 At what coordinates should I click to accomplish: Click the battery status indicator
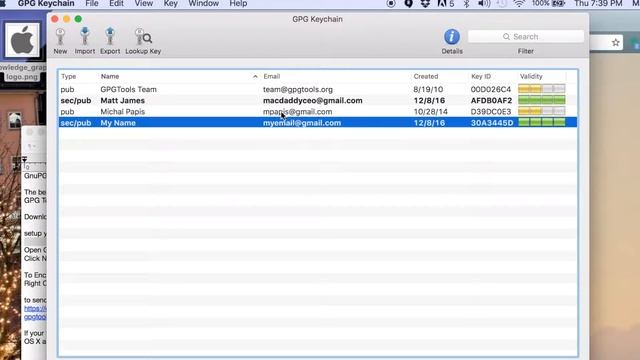(x=549, y=4)
